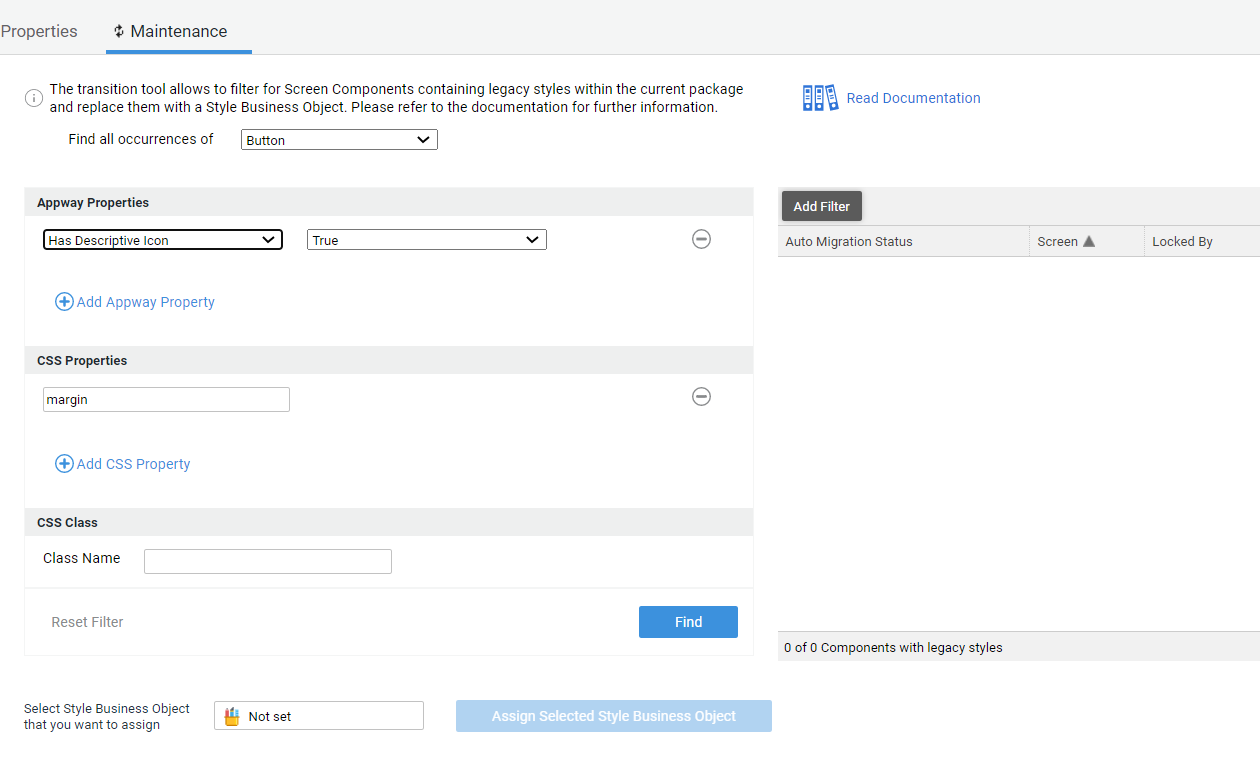Click the margin CSS property input field
Image resolution: width=1260 pixels, height=759 pixels.
click(x=166, y=399)
